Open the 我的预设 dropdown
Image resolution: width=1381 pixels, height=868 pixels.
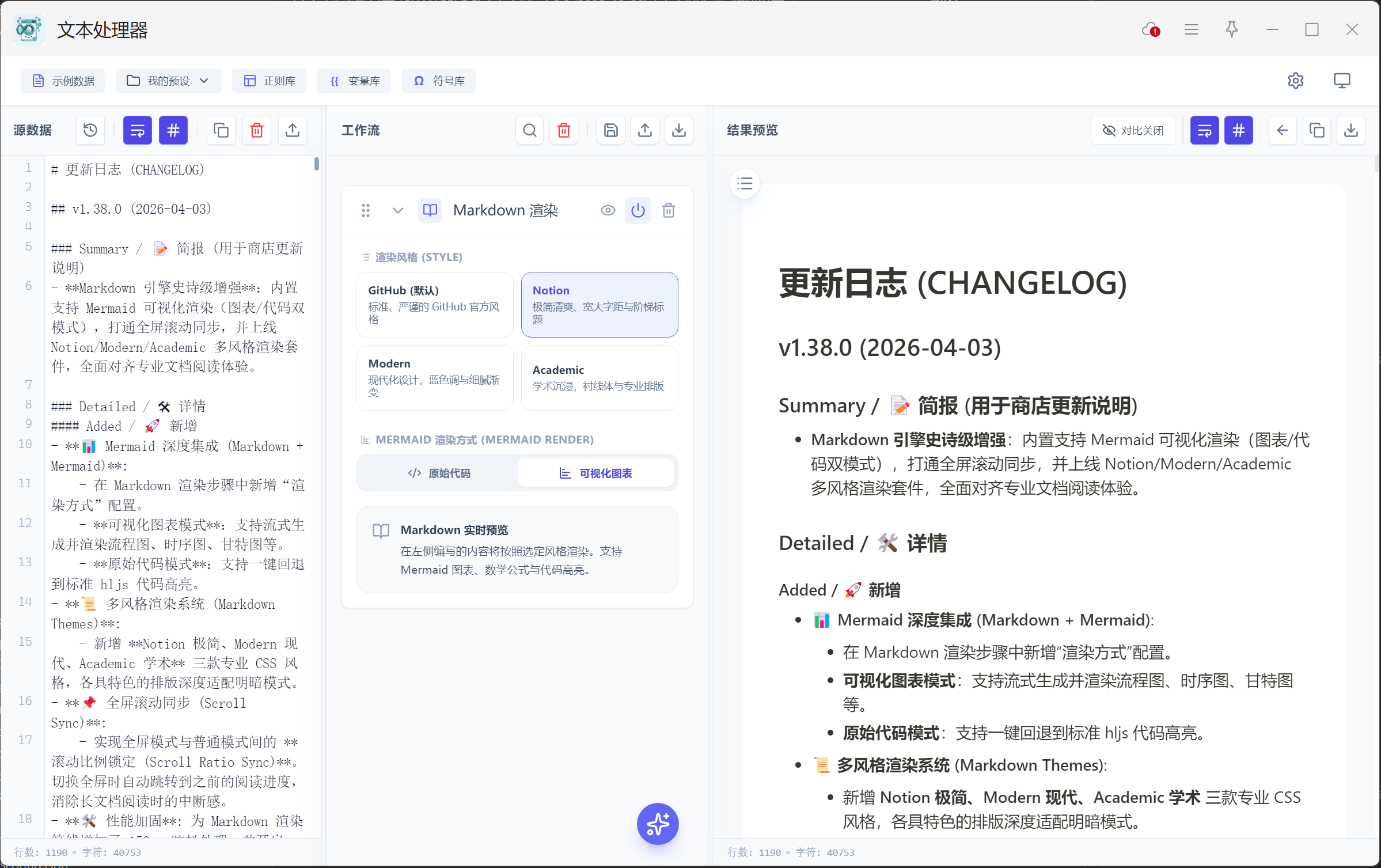pos(168,81)
